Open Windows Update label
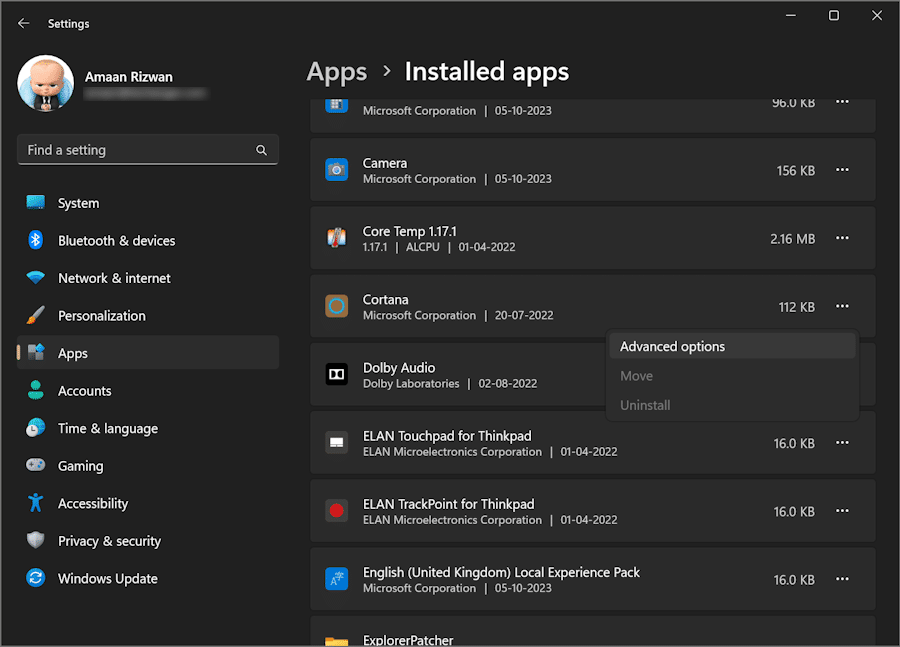This screenshot has height=647, width=900. click(107, 579)
